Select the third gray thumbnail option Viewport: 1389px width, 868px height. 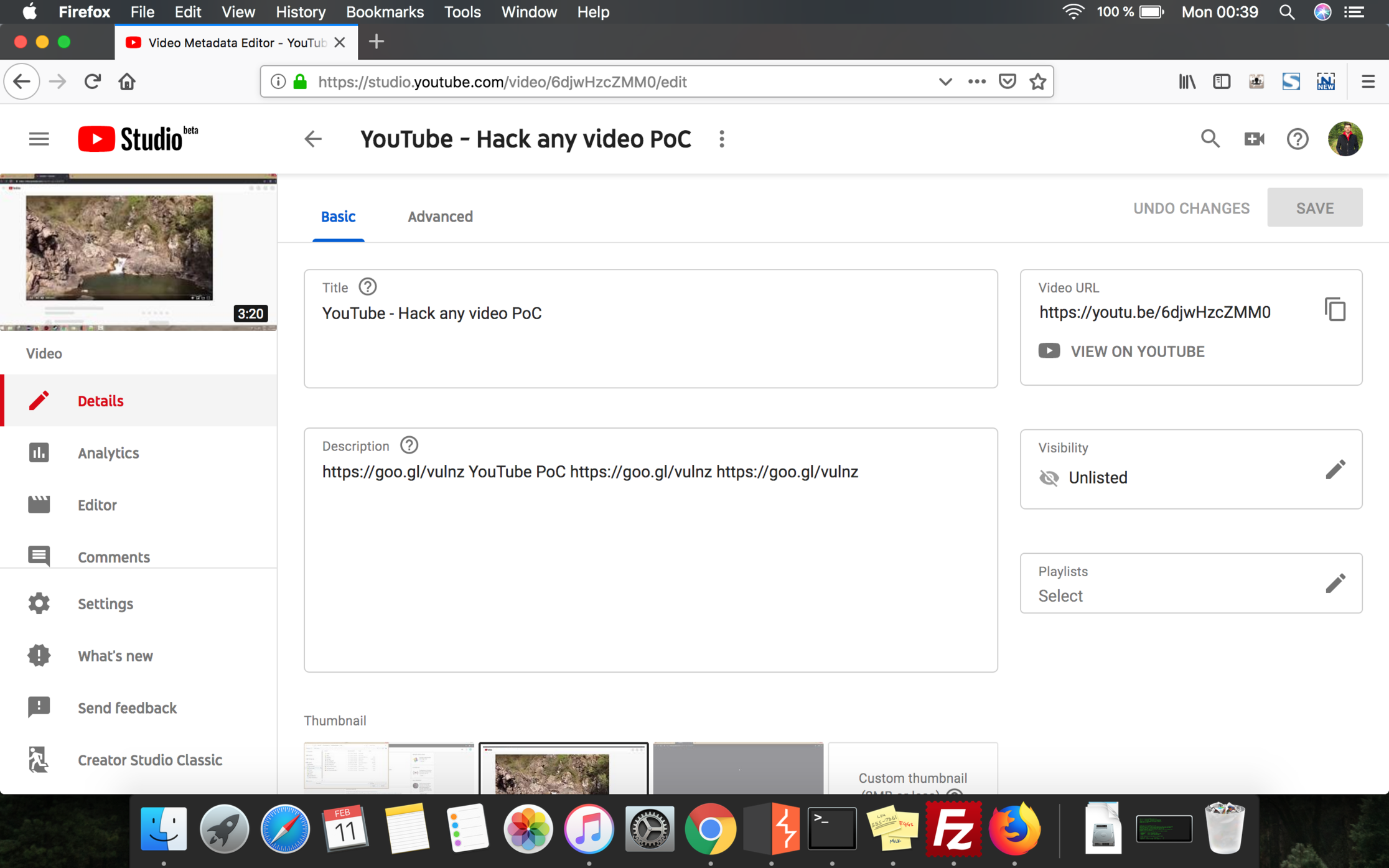[738, 768]
